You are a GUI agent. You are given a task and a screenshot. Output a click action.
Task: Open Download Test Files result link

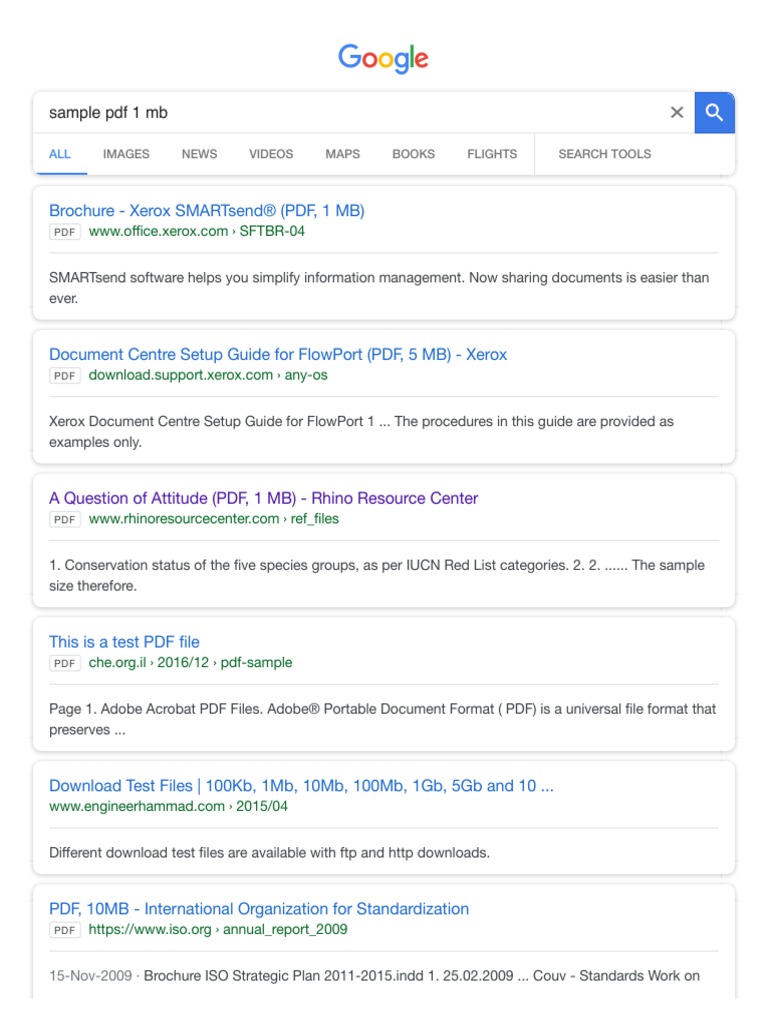point(301,786)
